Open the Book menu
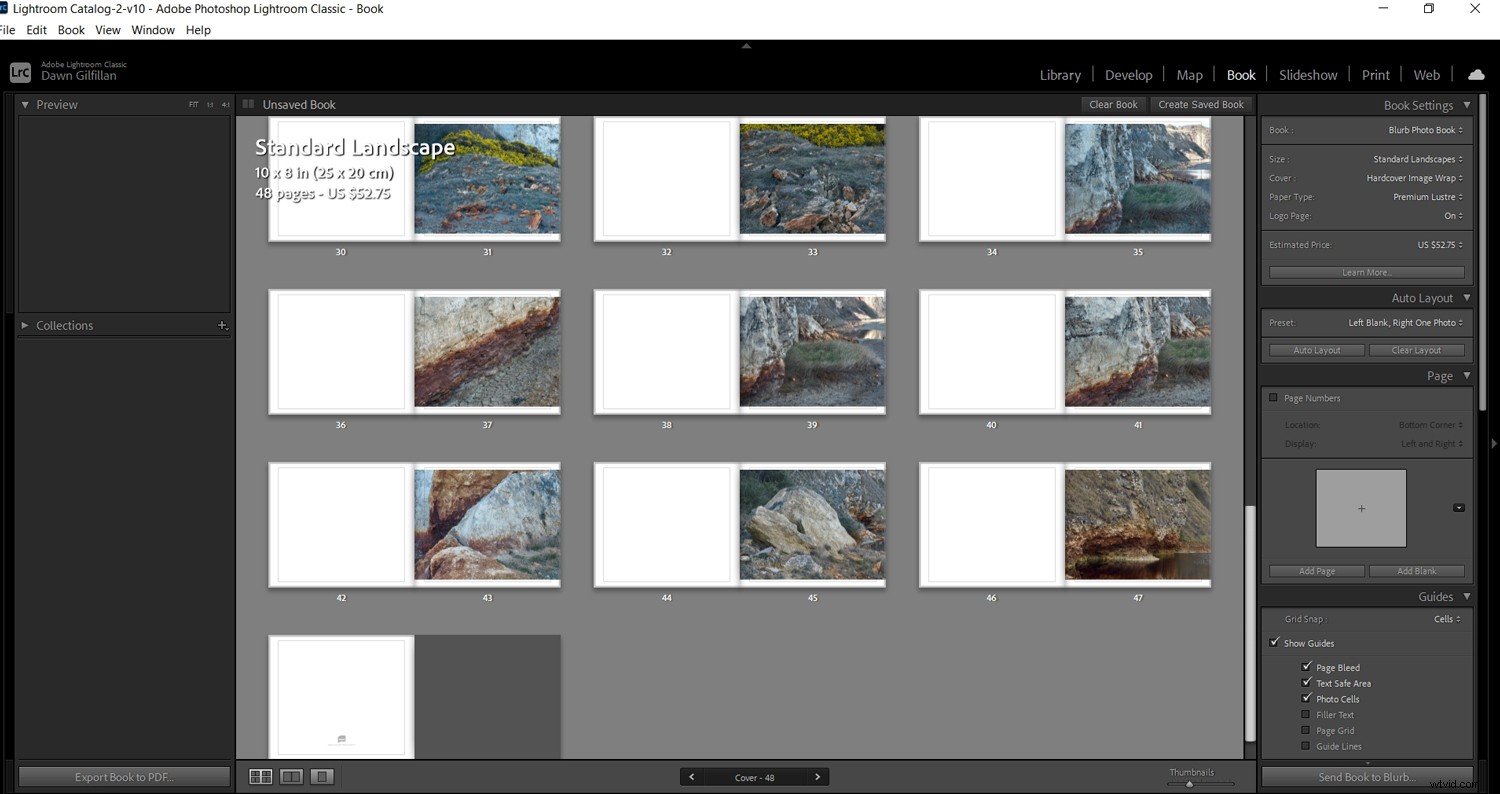Screen dimensions: 1500x794 [x=70, y=29]
